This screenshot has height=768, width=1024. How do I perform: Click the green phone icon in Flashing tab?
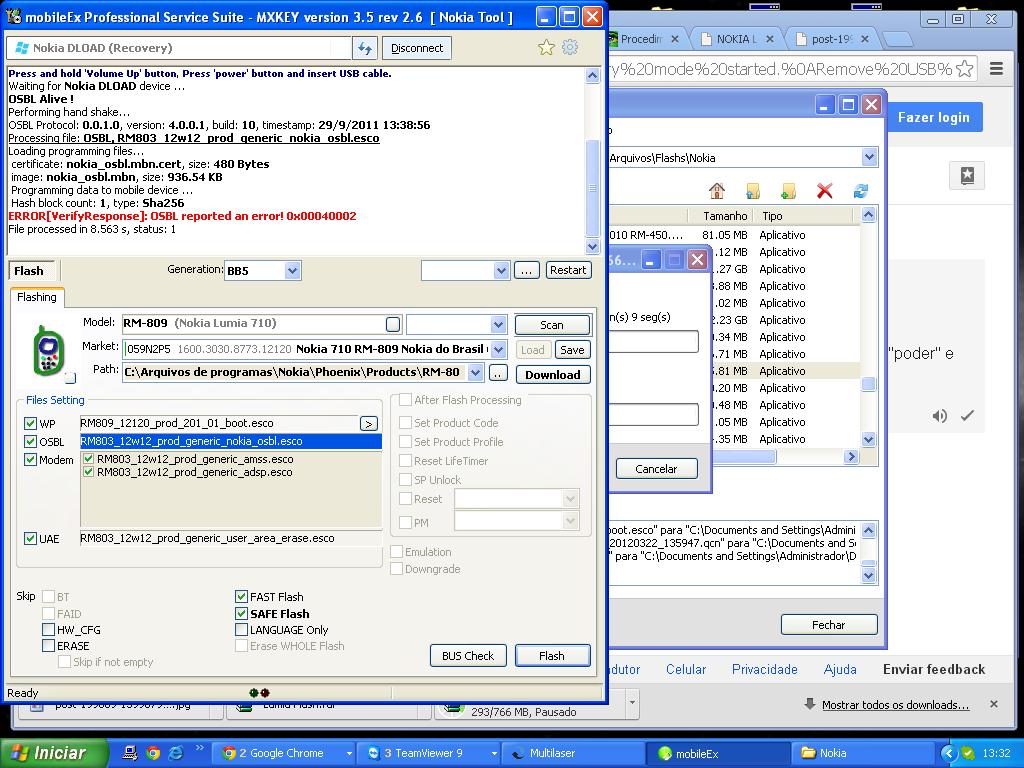49,351
